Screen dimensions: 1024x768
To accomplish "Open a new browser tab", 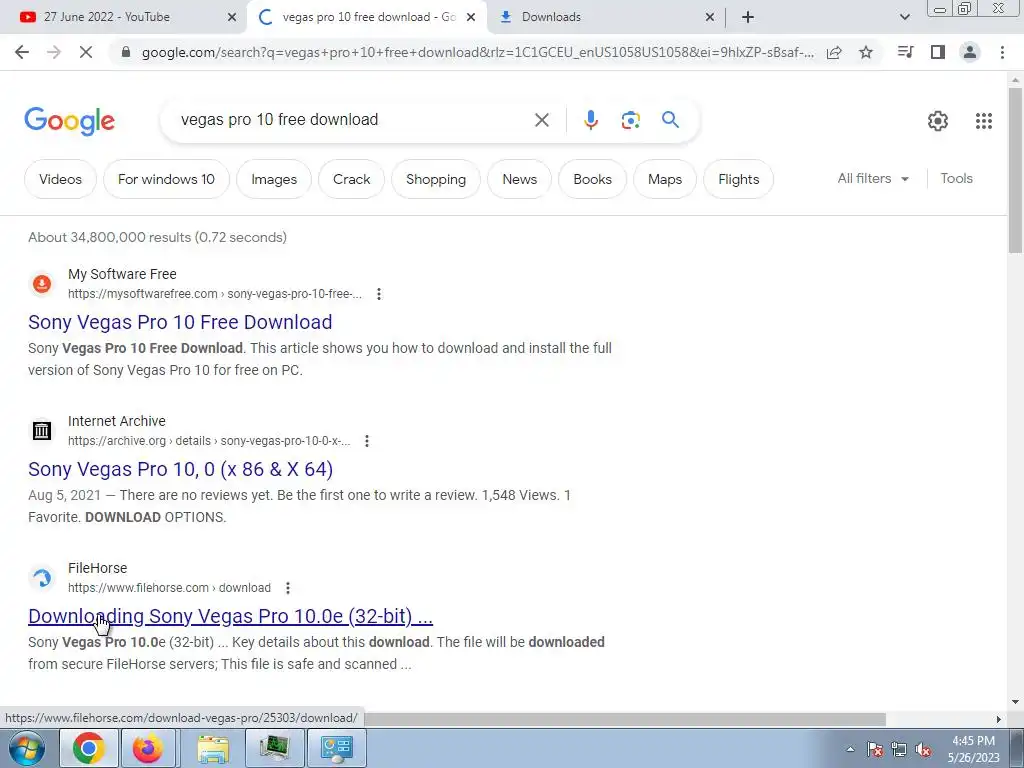I will (x=748, y=17).
